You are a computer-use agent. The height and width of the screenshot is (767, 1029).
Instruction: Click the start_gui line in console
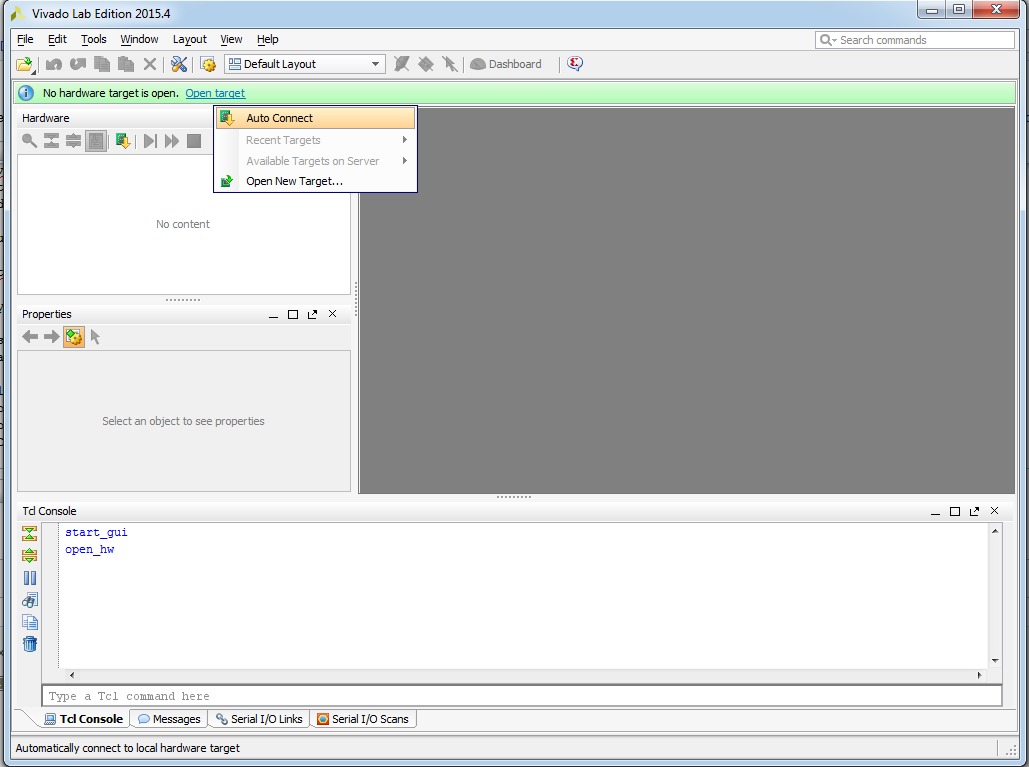[x=96, y=533]
